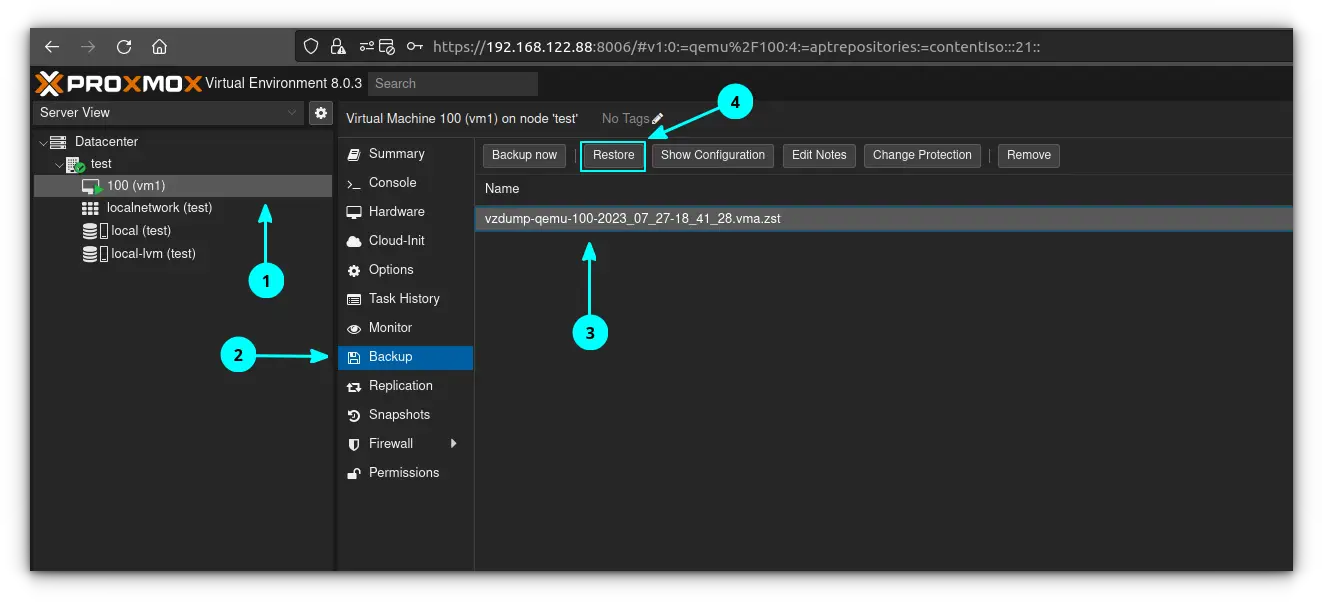Expand the Firewall submenu arrow
The width and height of the screenshot is (1323, 603).
[454, 444]
